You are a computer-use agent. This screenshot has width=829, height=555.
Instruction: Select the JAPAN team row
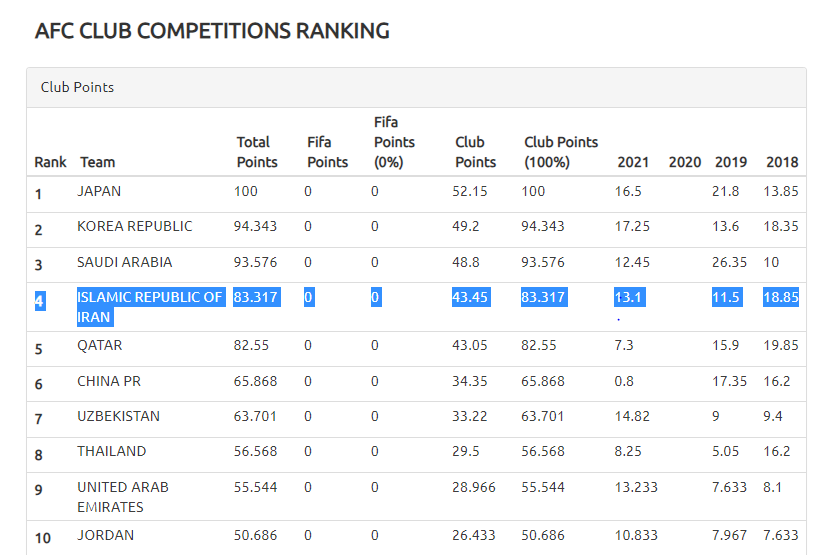click(99, 191)
